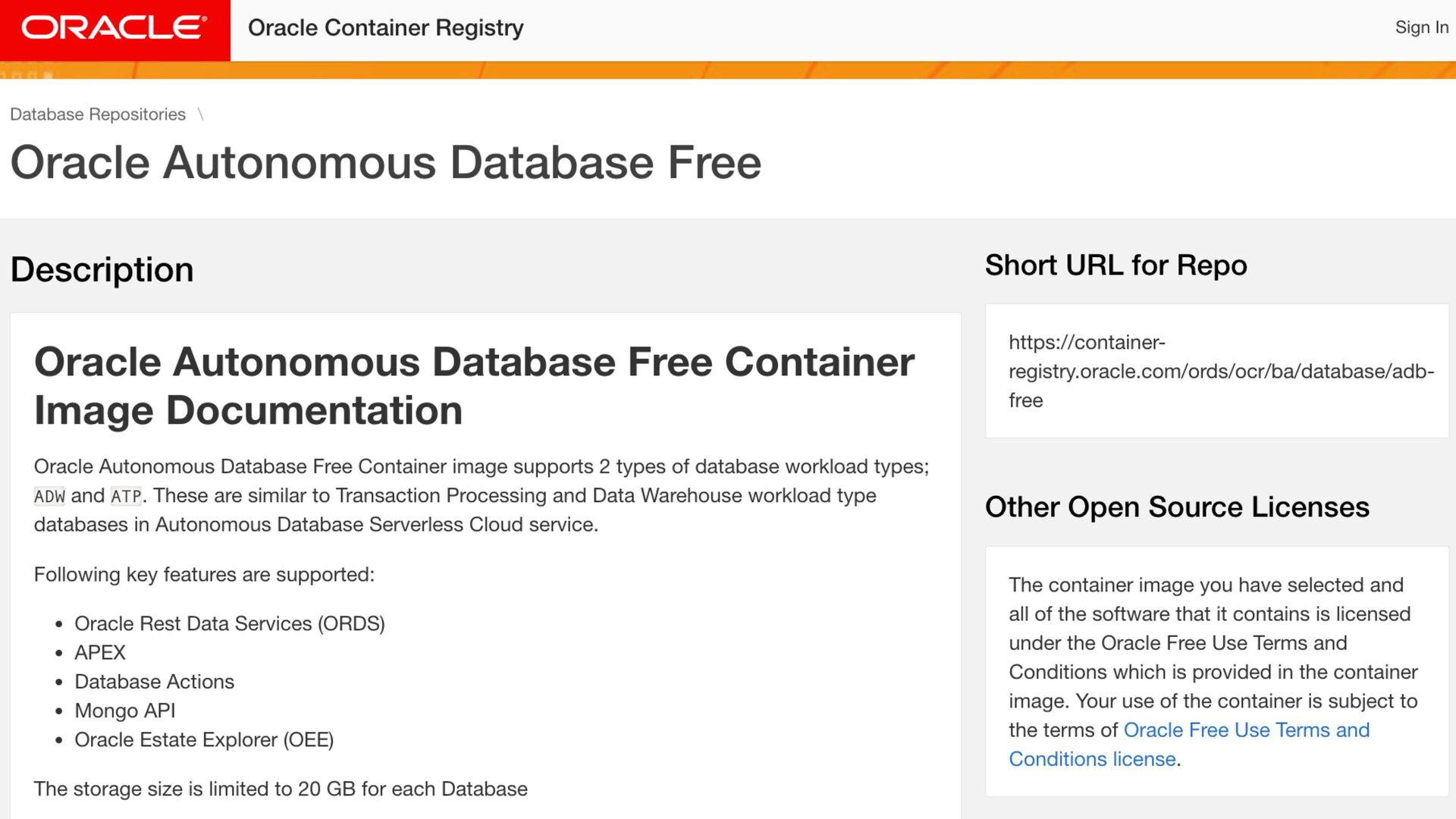Click the Oracle logo
Image resolution: width=1456 pixels, height=819 pixels.
(115, 29)
